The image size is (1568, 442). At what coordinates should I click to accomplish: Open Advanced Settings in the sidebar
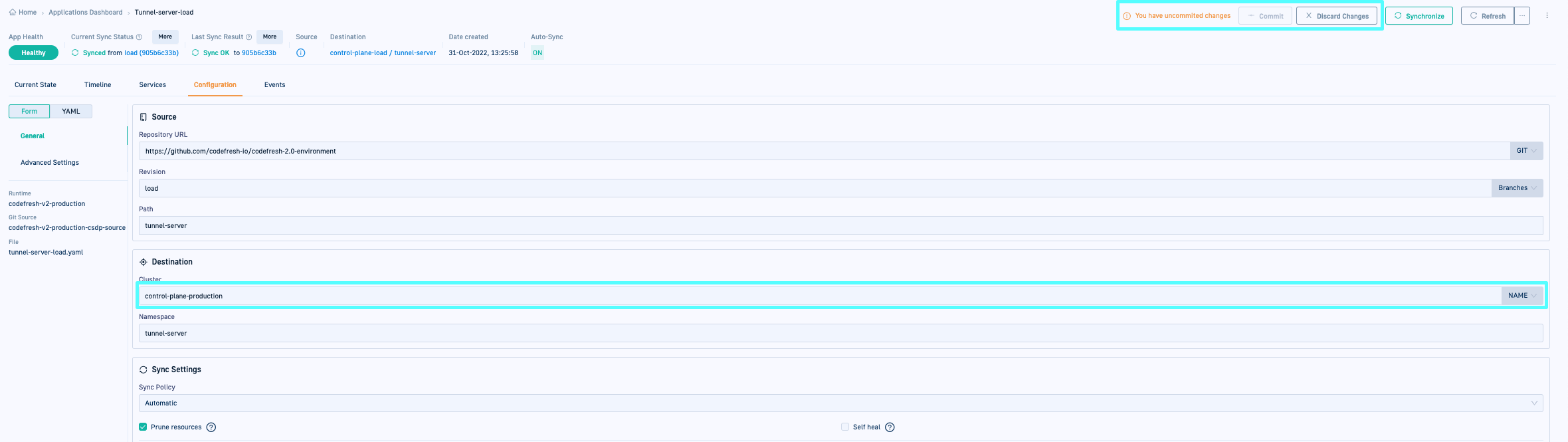[50, 163]
